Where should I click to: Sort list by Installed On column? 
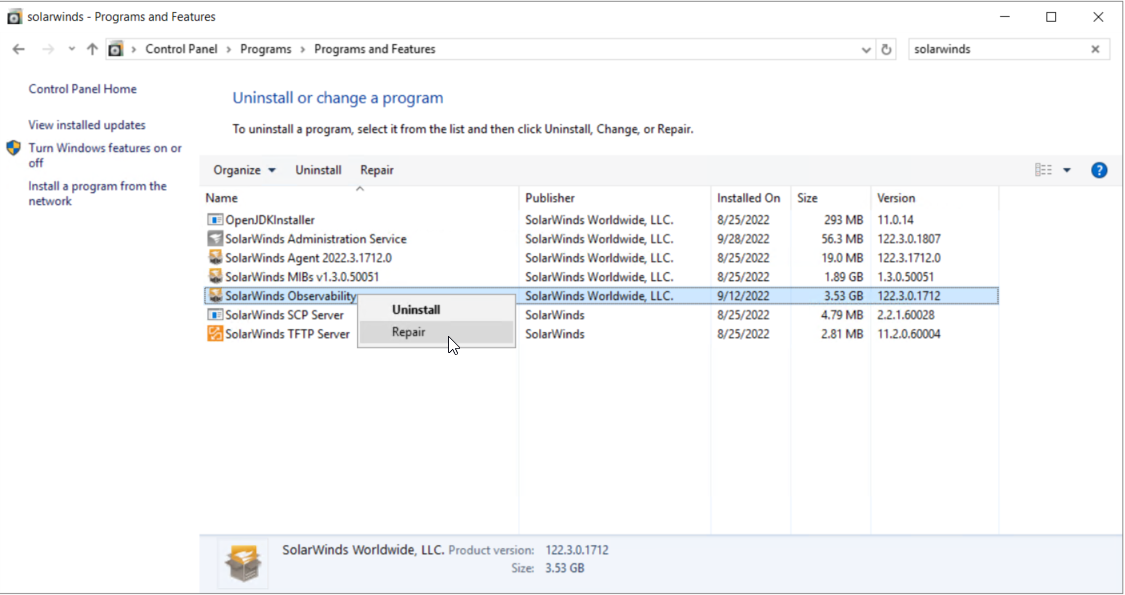click(x=748, y=198)
